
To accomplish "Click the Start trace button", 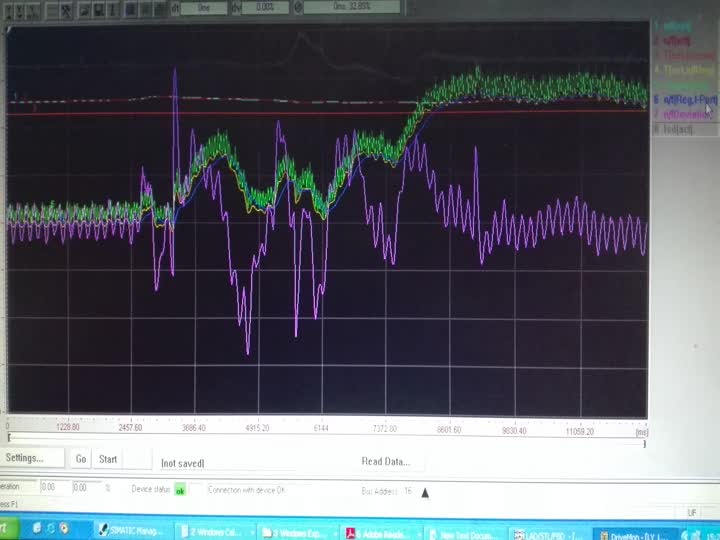I will coord(108,459).
